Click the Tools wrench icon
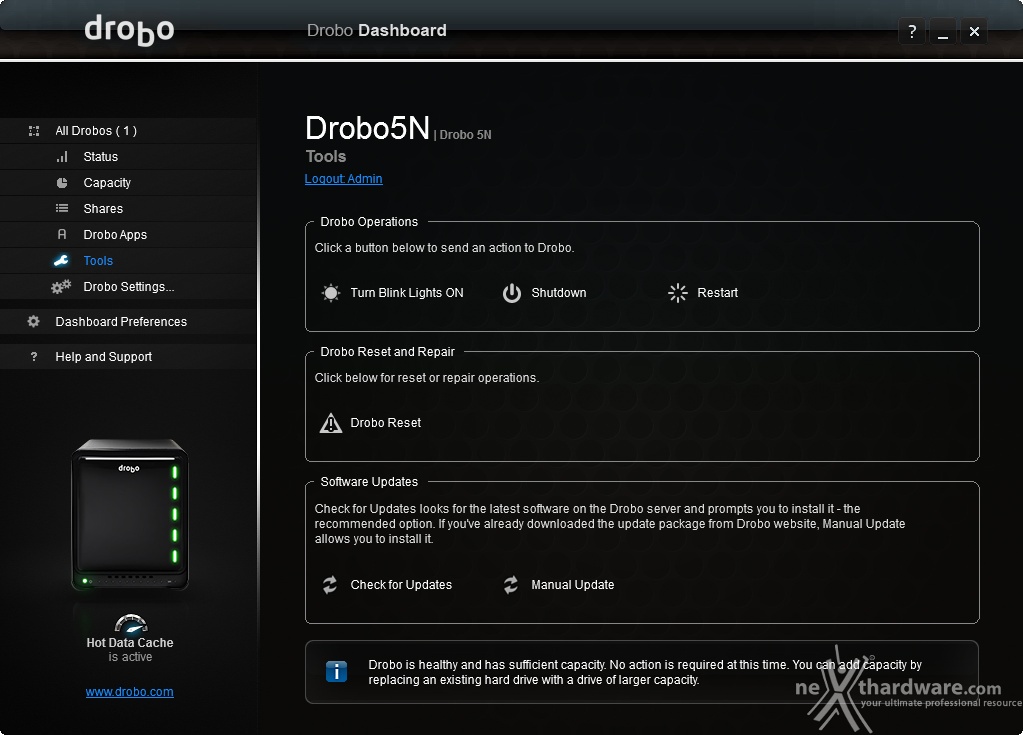 [x=61, y=261]
